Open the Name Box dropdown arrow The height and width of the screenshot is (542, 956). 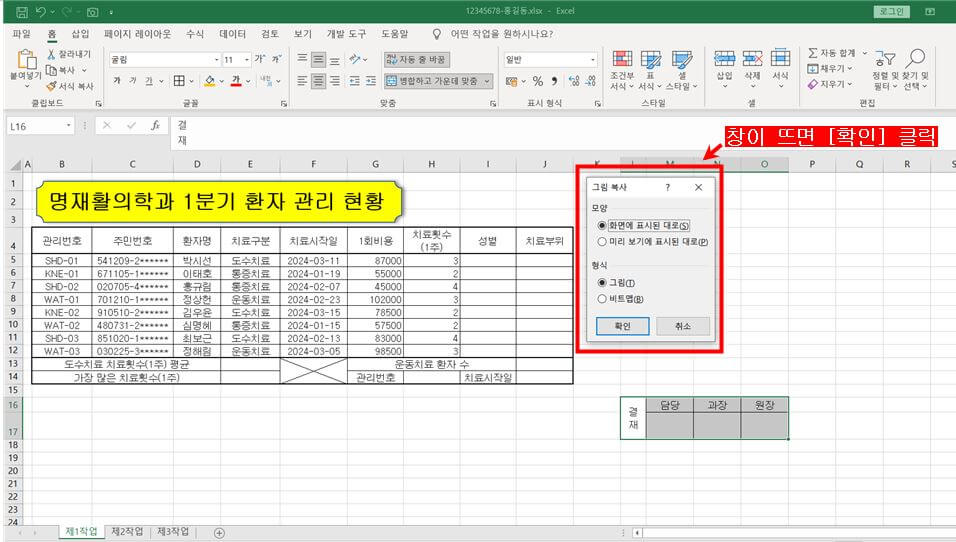(68, 126)
